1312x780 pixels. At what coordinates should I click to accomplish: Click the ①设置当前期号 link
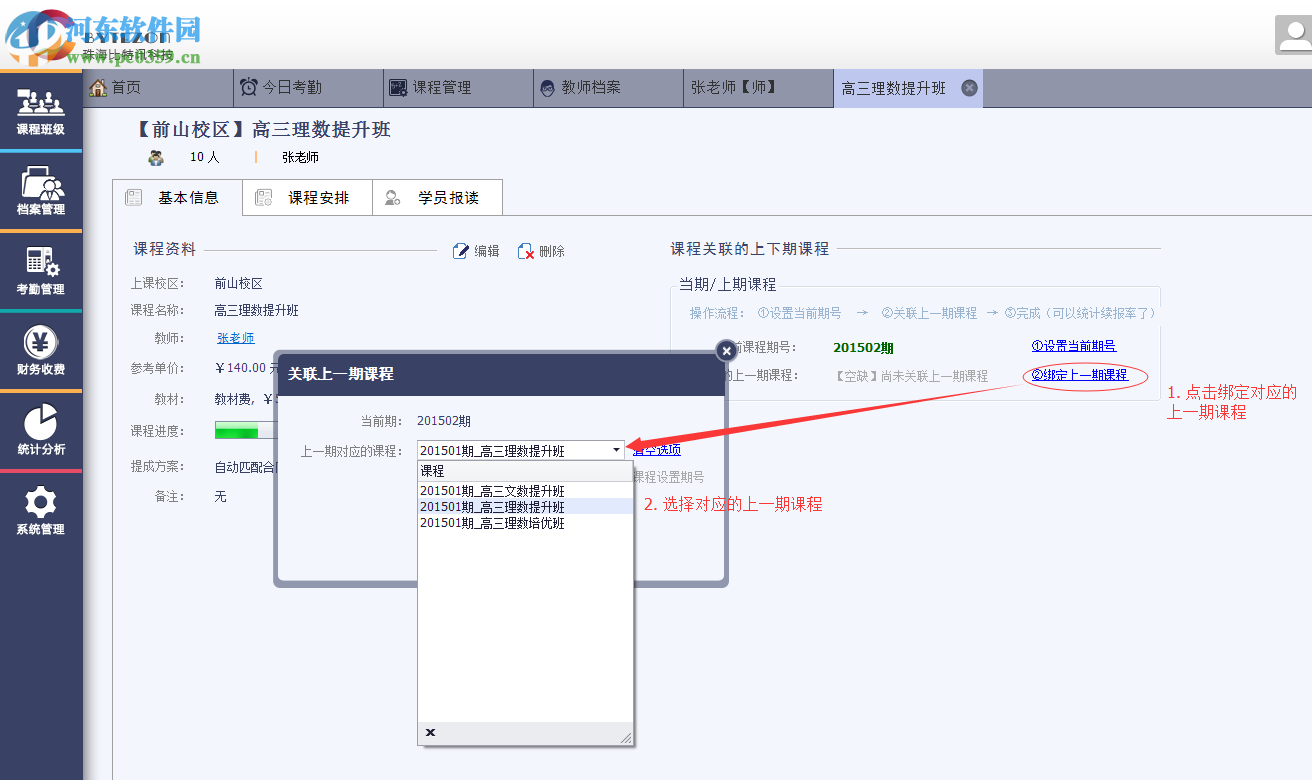1074,346
